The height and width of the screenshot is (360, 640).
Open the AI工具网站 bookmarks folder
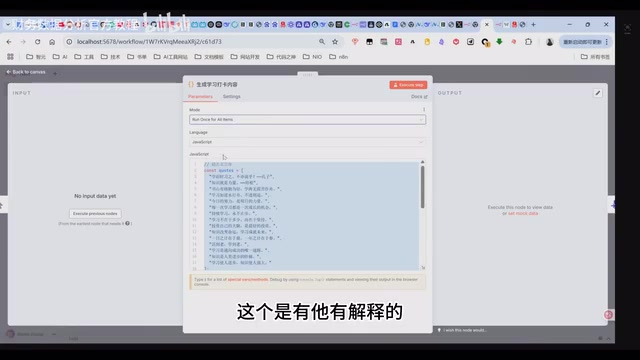(x=171, y=57)
